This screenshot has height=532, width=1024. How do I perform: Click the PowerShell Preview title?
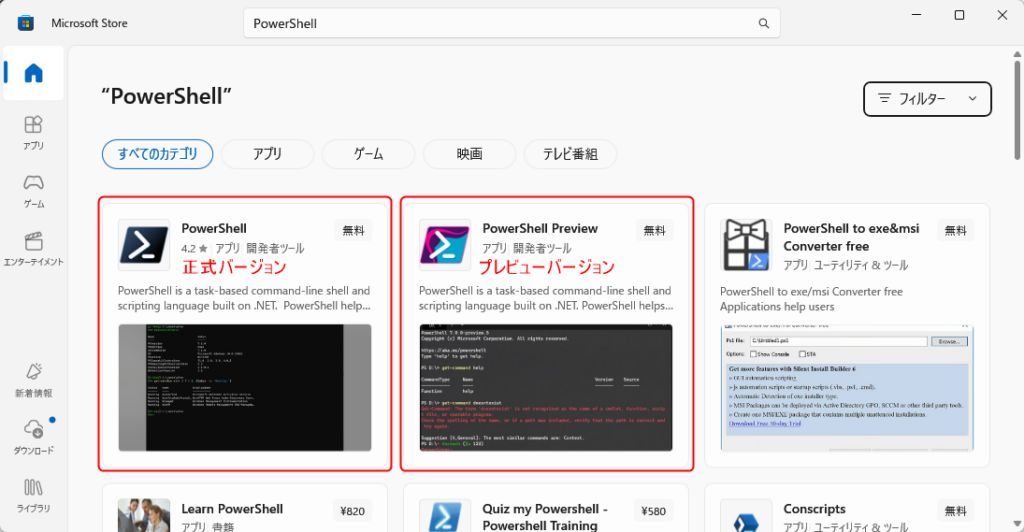pos(540,228)
